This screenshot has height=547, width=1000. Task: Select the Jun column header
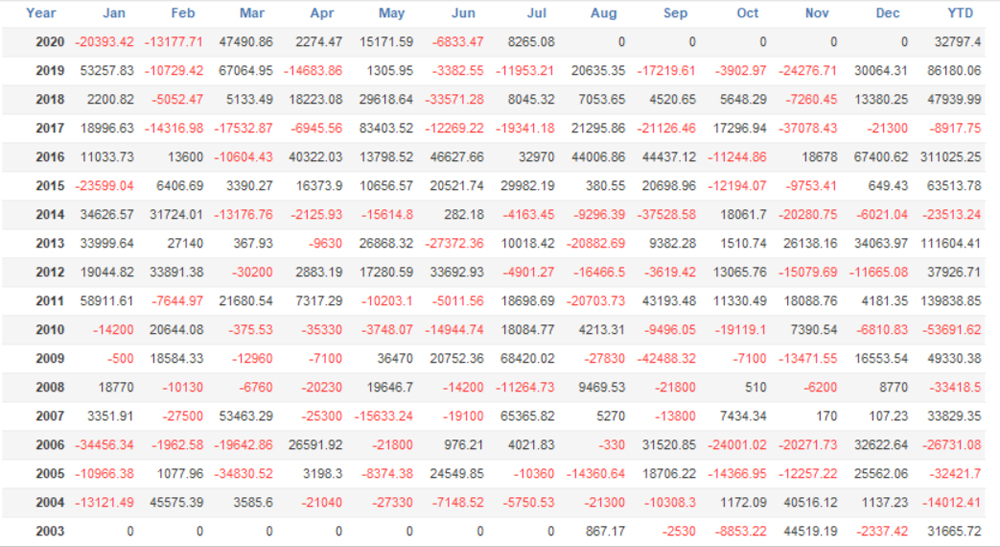coord(463,13)
